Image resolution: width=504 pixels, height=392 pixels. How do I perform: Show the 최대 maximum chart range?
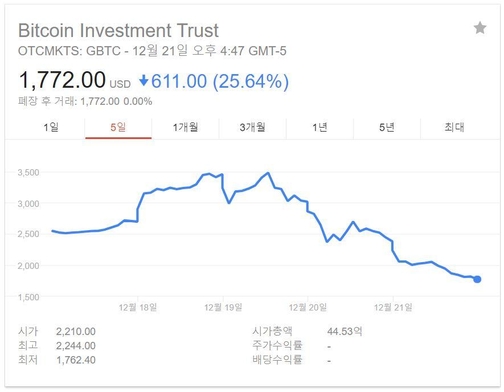tap(454, 127)
